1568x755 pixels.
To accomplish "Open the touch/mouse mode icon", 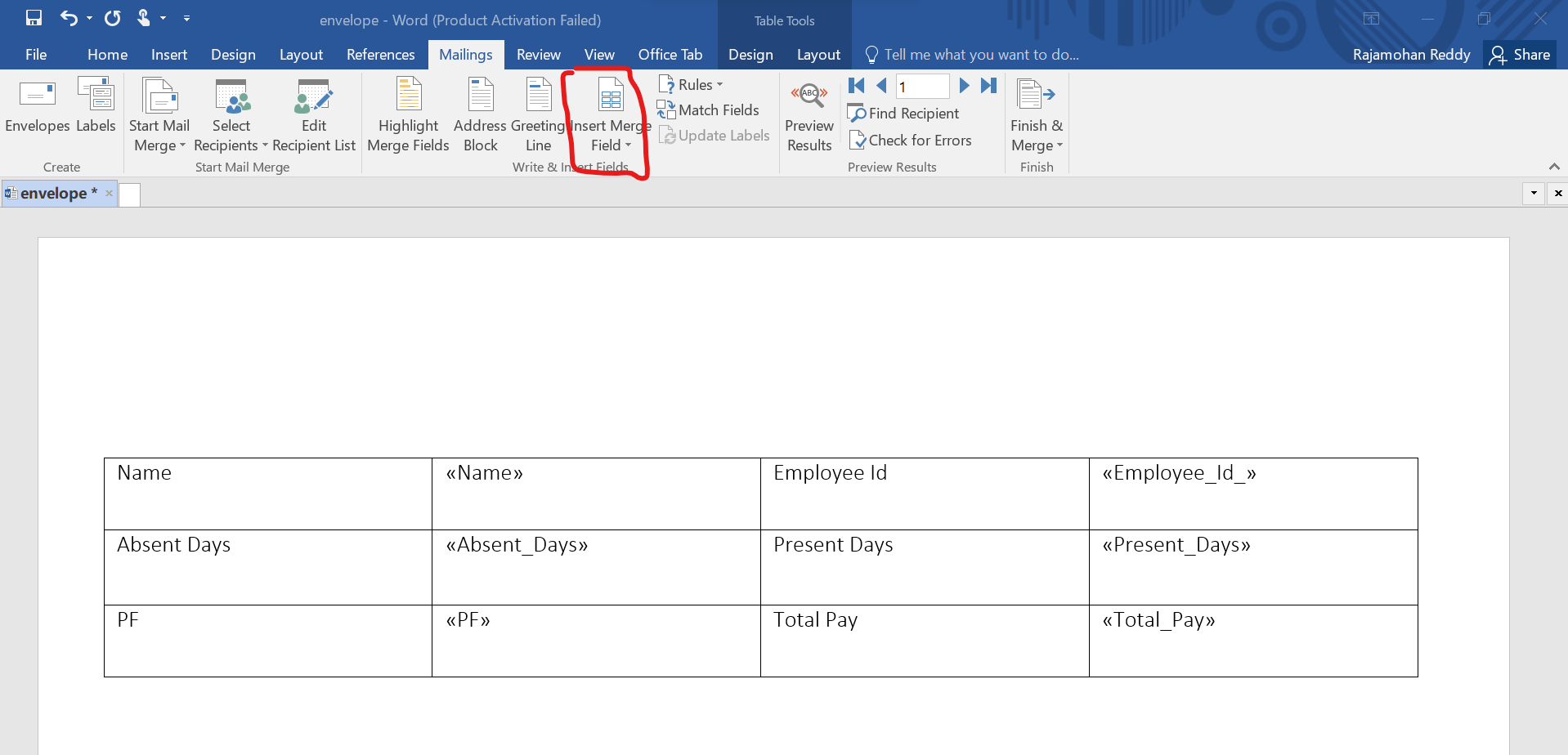I will tap(144, 18).
